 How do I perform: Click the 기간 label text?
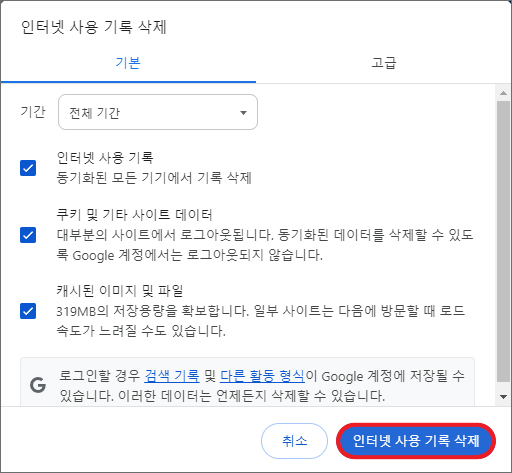(x=33, y=112)
